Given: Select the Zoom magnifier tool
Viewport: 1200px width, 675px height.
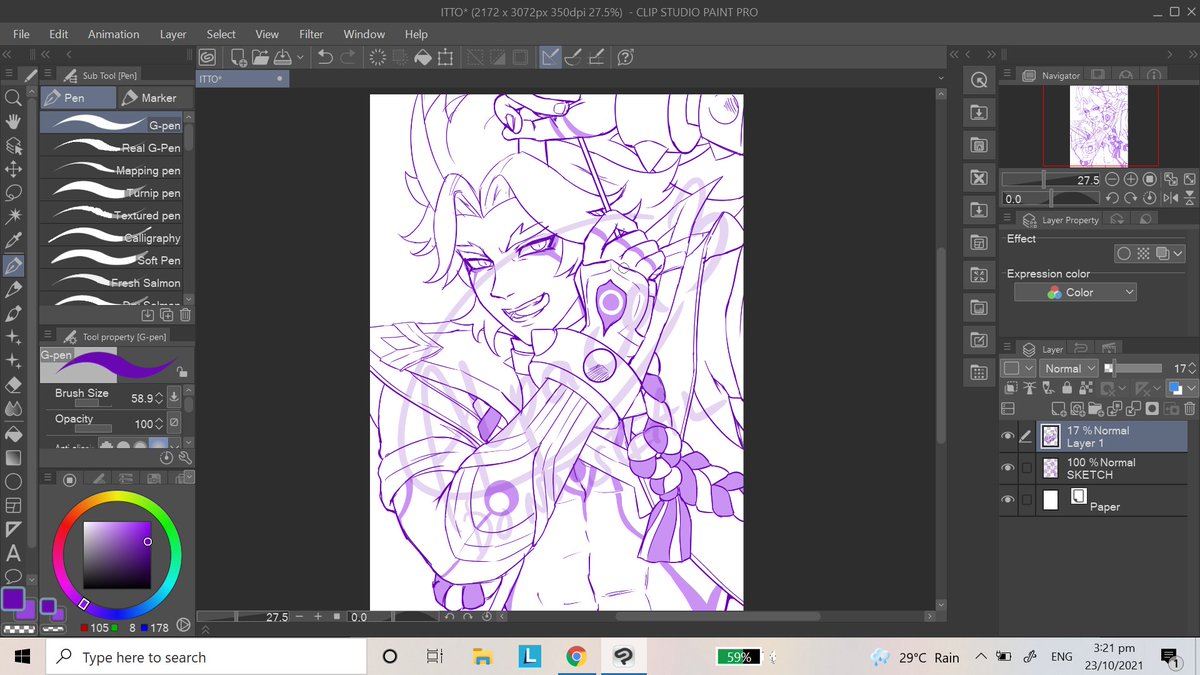Looking at the screenshot, I should pyautogui.click(x=14, y=97).
